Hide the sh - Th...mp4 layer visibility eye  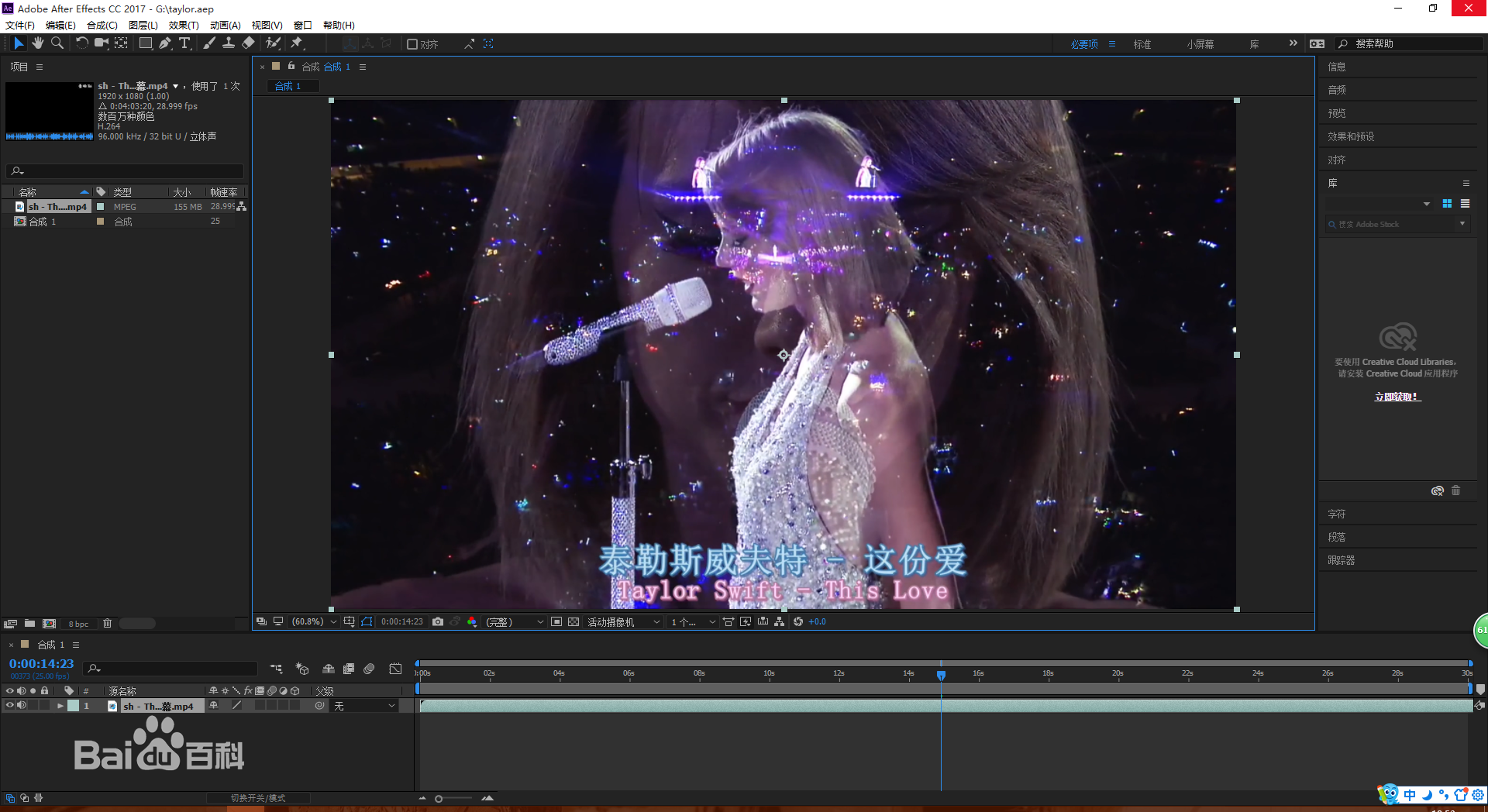point(9,705)
